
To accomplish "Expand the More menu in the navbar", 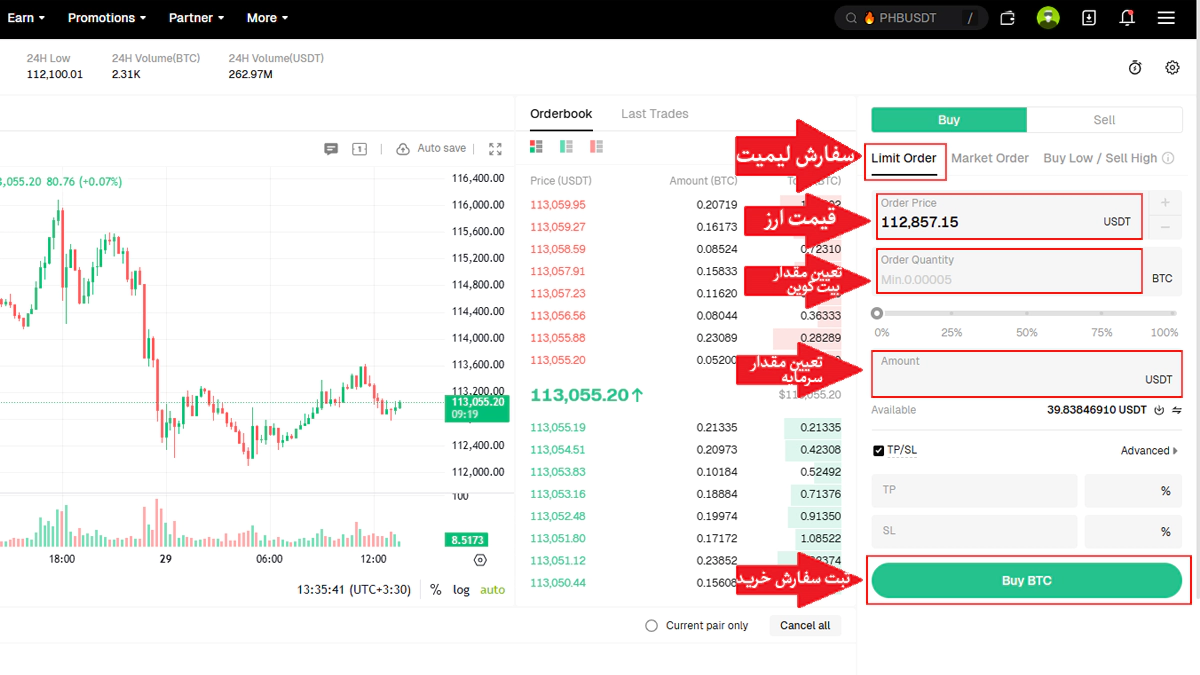I will [266, 17].
